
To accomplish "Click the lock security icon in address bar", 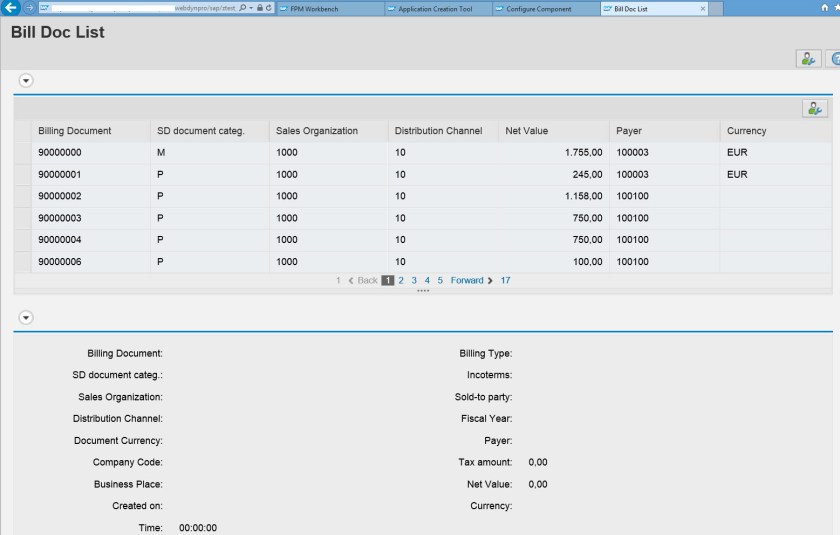I will coord(260,8).
